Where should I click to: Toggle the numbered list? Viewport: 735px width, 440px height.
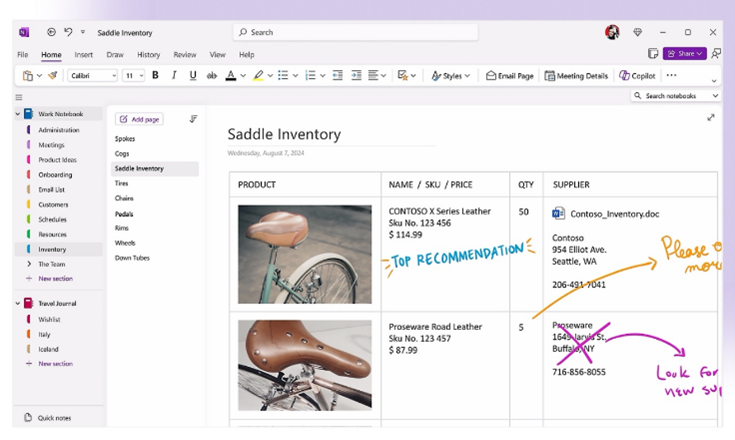click(310, 75)
